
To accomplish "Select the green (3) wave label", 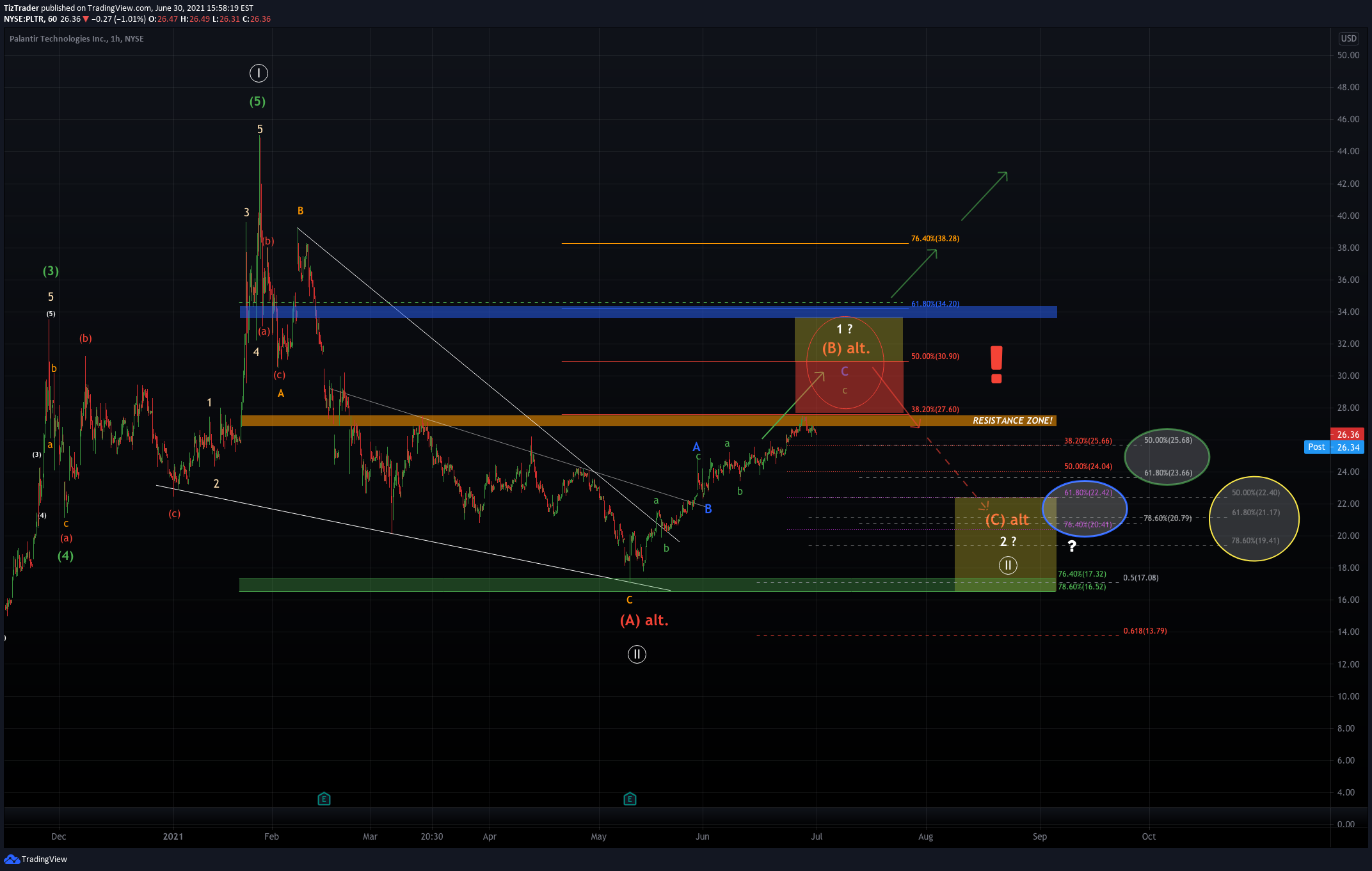I will click(x=51, y=271).
